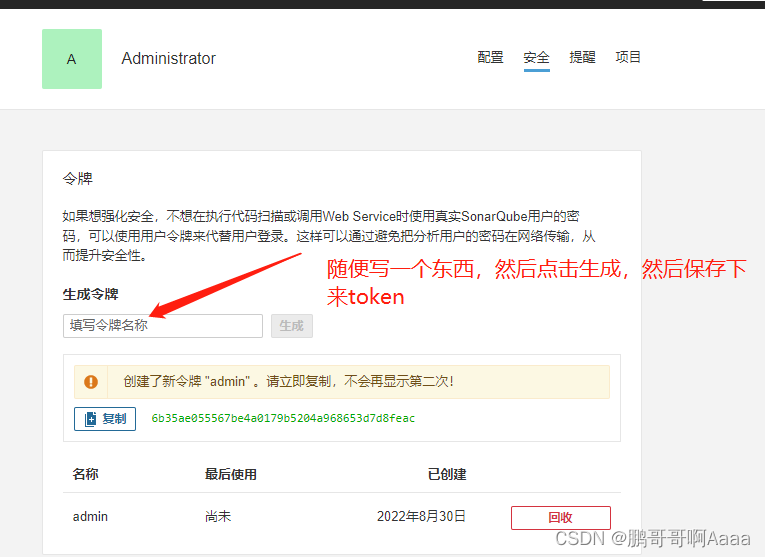Click the 最后使用 column header
The width and height of the screenshot is (765, 557).
point(231,474)
